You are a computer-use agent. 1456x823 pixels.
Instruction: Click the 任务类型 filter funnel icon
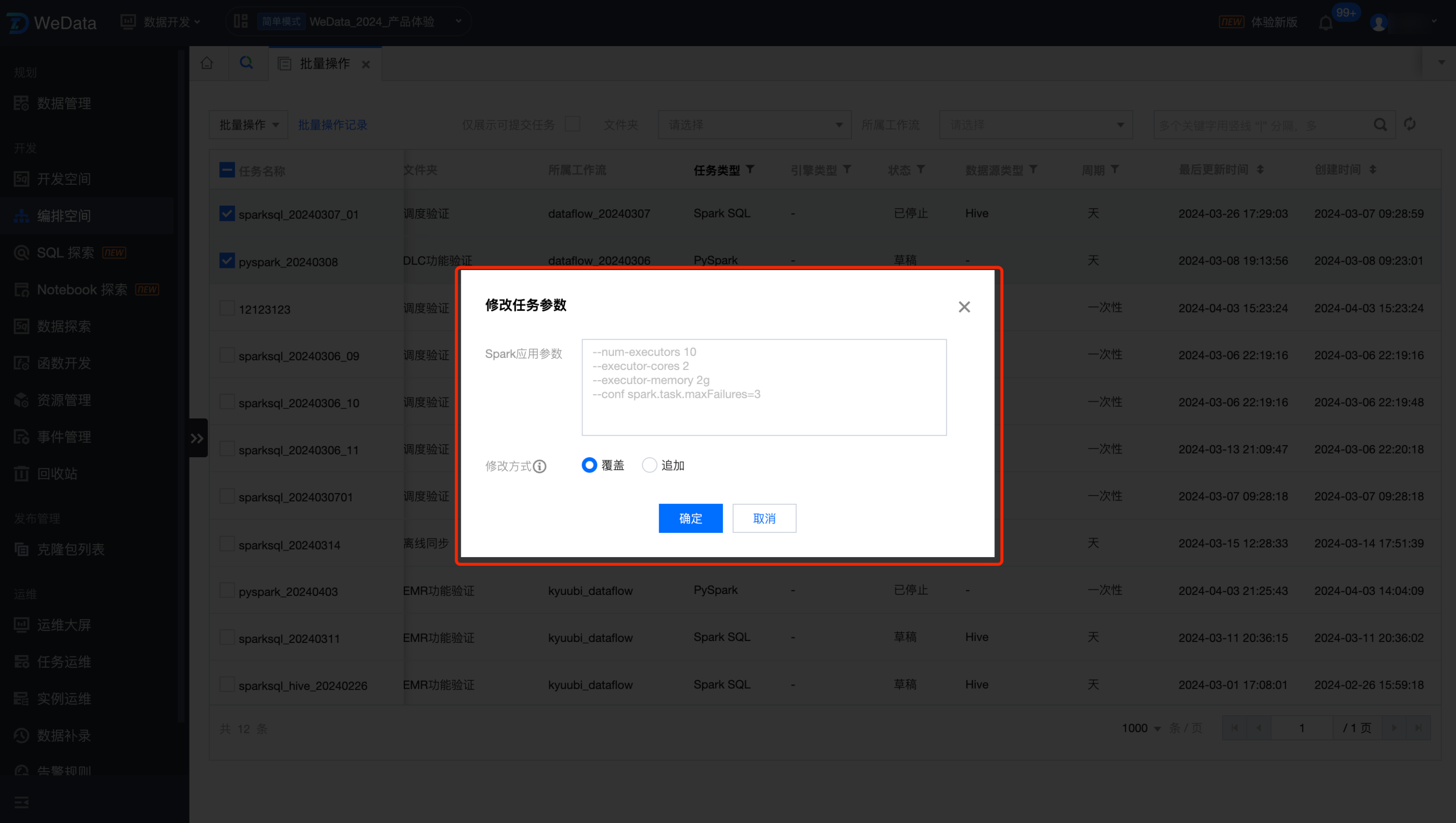tap(750, 169)
